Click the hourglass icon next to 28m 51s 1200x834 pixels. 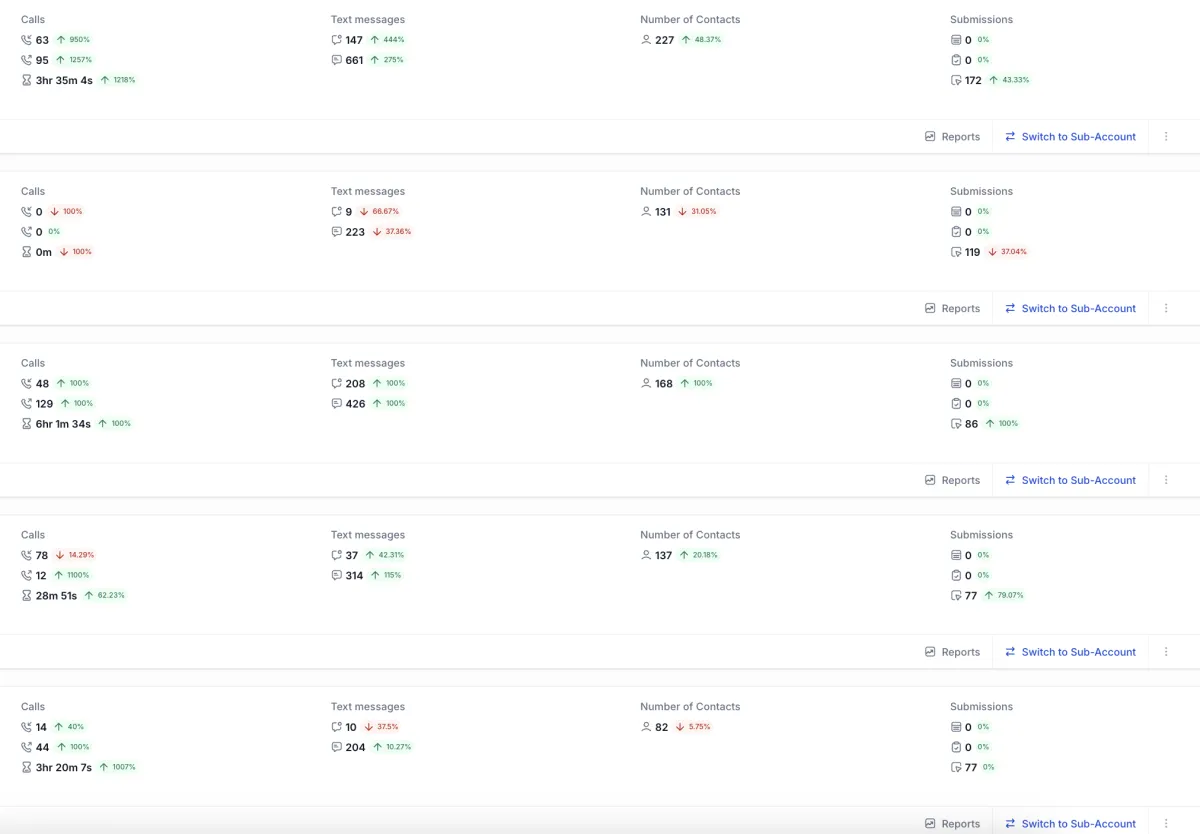26,596
